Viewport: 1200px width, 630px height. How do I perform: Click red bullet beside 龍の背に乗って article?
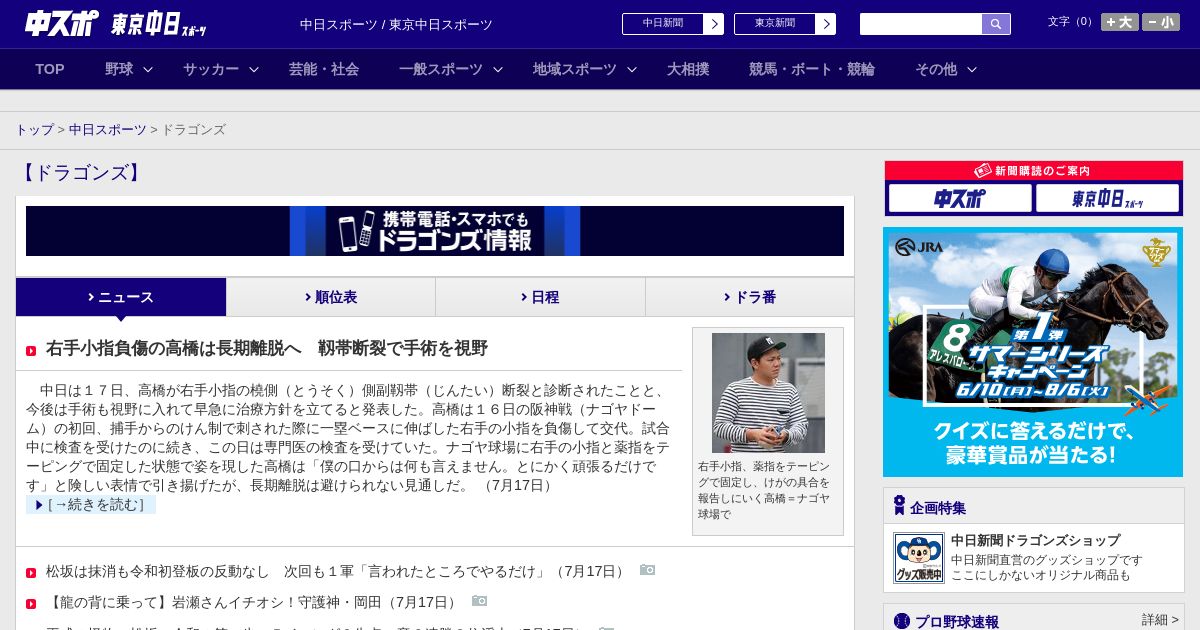31,604
